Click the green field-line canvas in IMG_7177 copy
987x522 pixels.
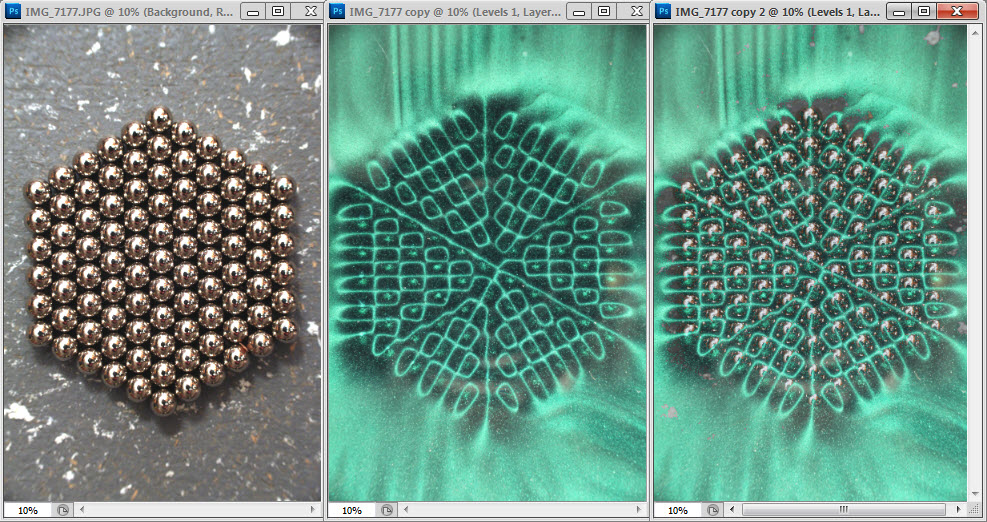(487, 263)
